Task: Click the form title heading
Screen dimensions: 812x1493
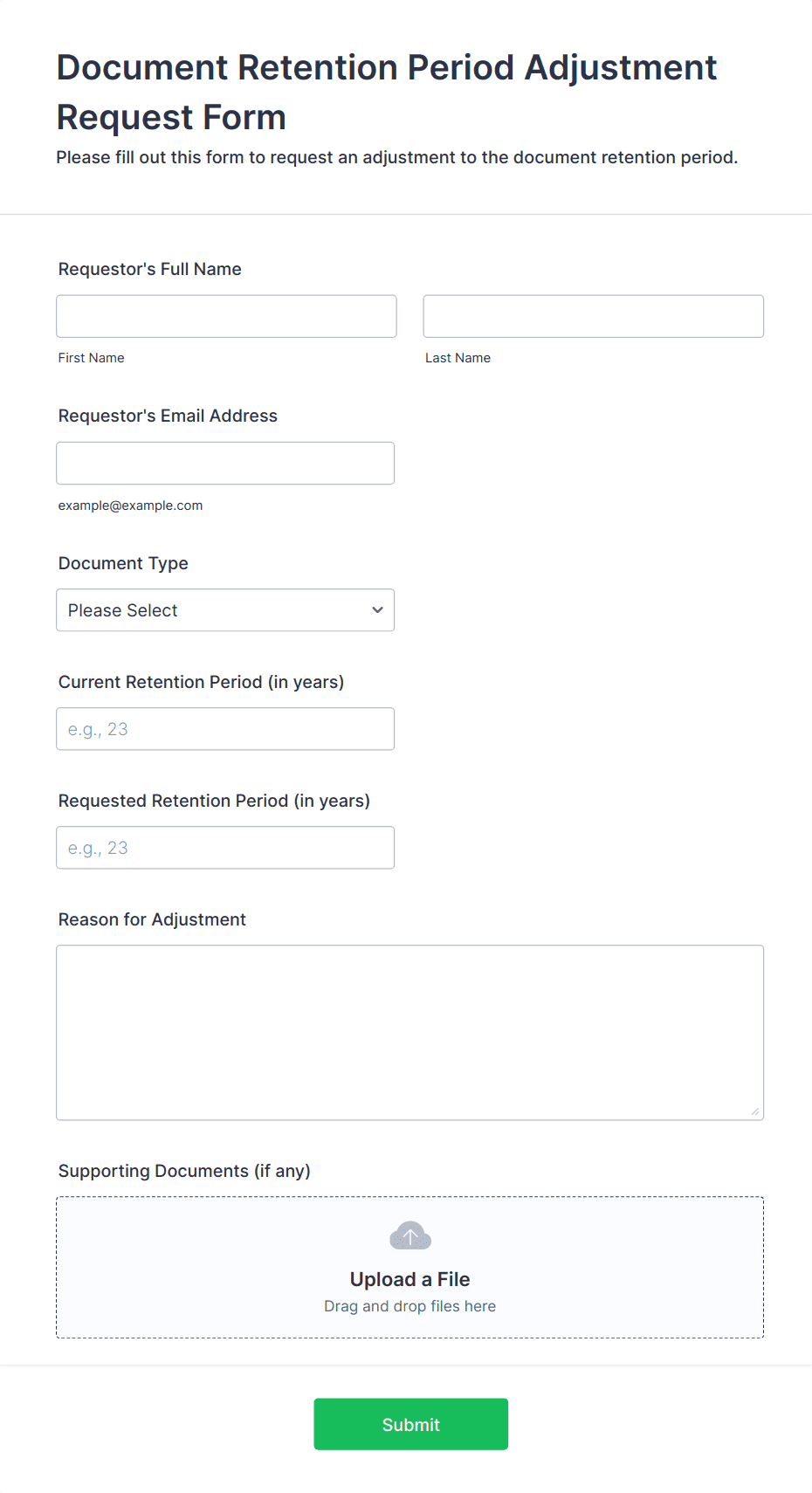Action: [x=387, y=92]
